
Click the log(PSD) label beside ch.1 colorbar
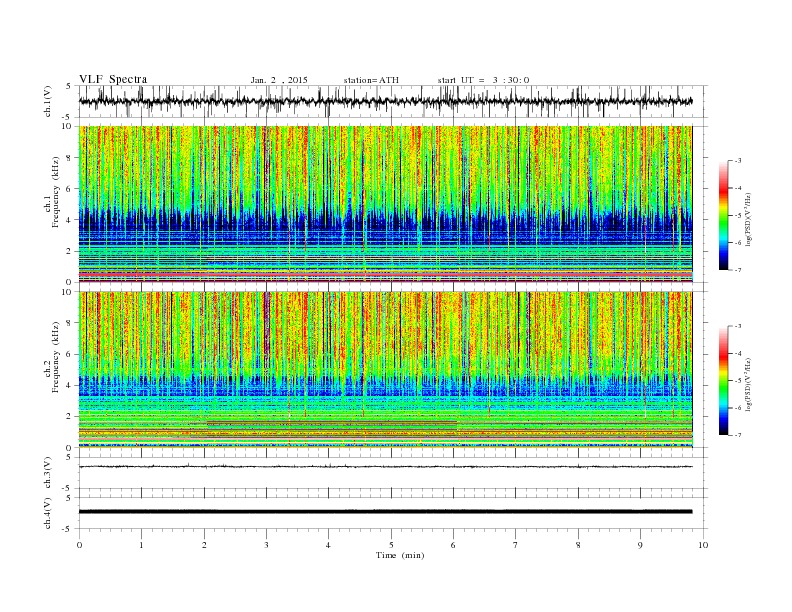tap(747, 220)
